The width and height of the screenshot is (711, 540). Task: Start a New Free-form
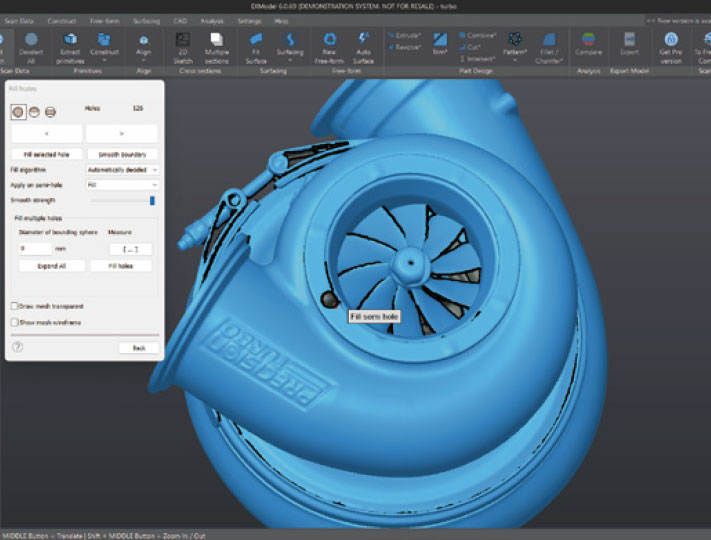[328, 41]
